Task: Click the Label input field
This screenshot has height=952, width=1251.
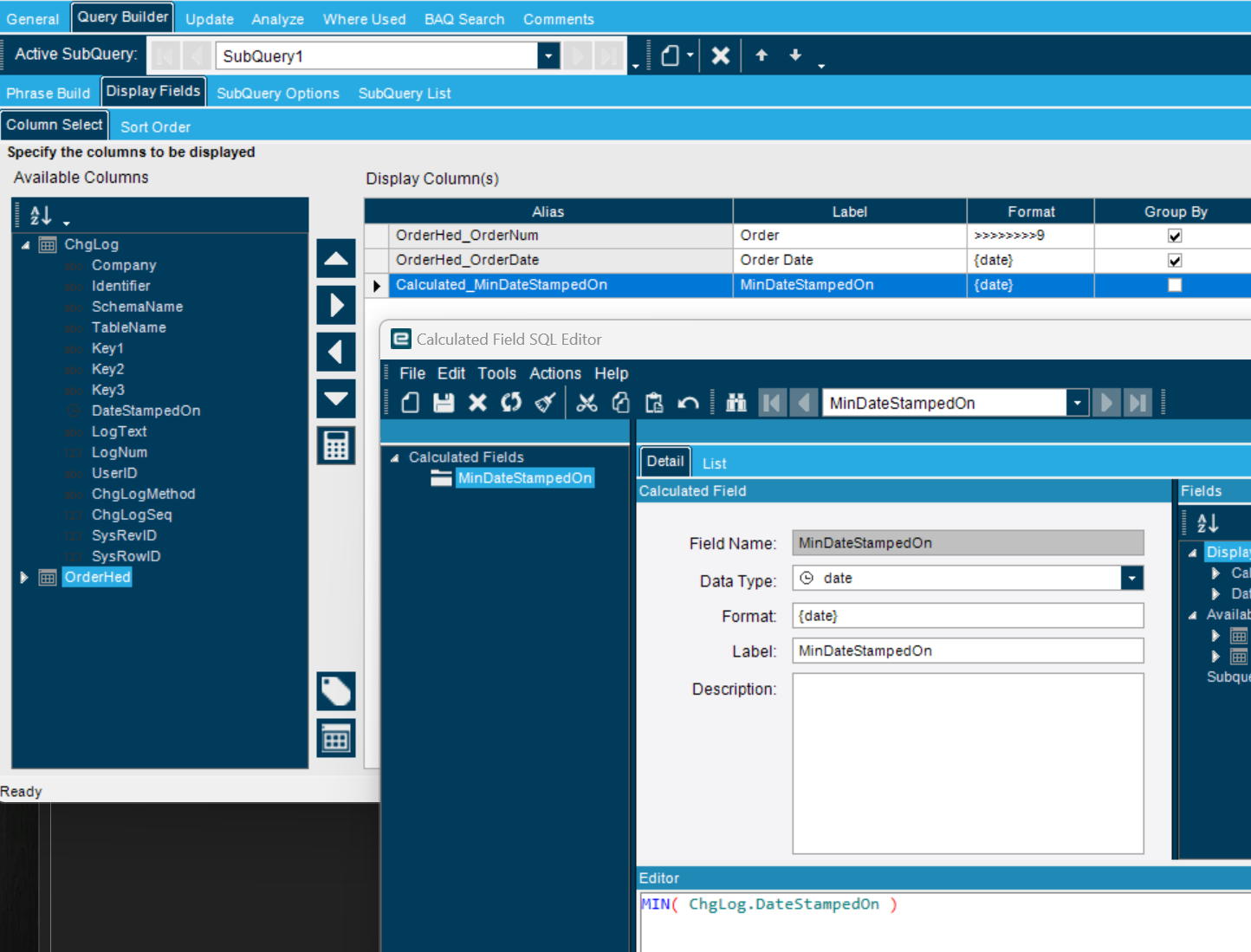Action: pos(968,651)
